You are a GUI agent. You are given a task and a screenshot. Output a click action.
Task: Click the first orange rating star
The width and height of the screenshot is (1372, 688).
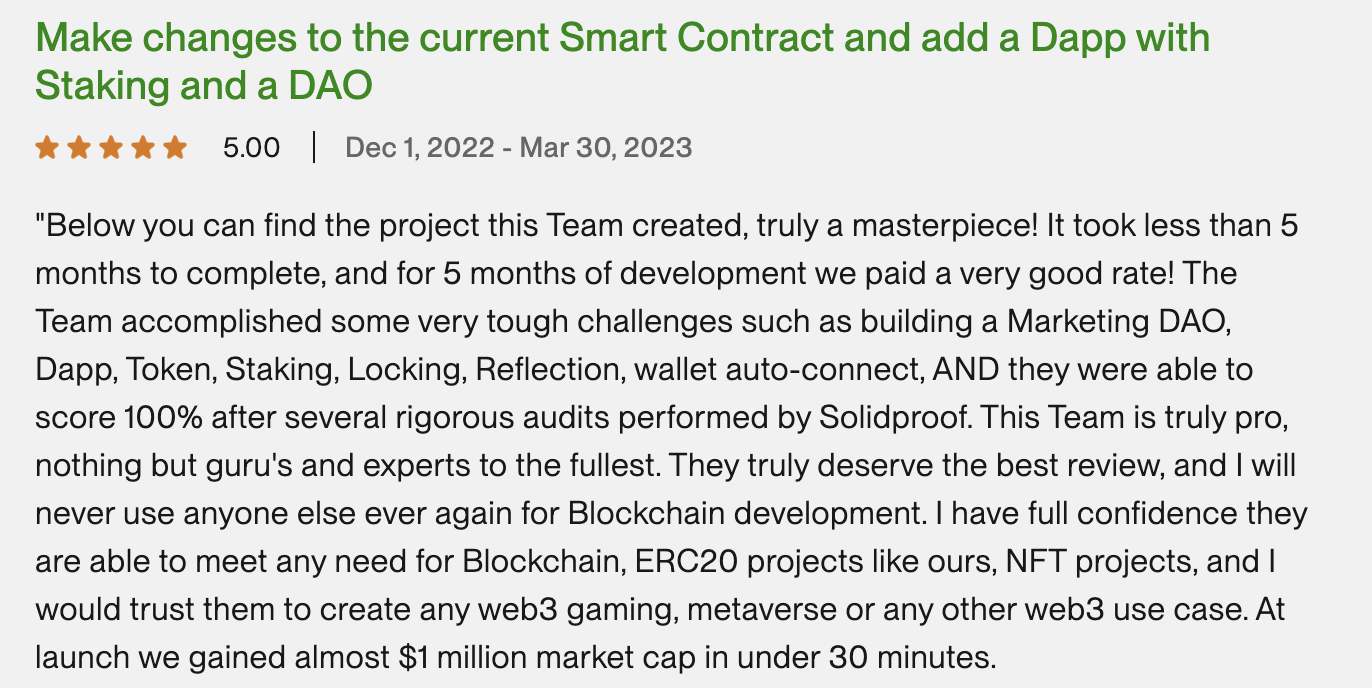click(46, 148)
